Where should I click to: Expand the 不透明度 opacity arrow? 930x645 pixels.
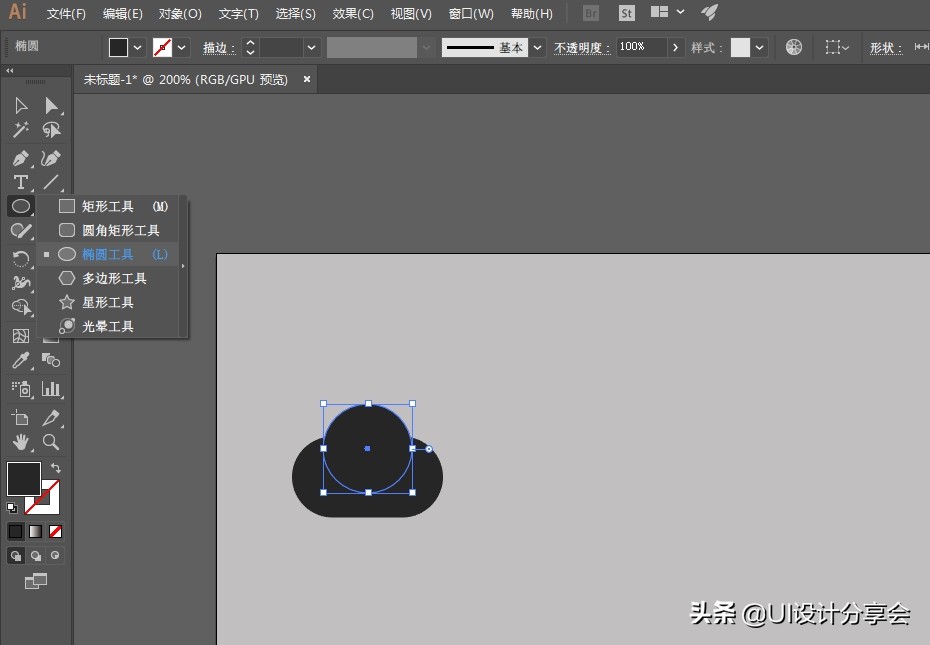676,47
